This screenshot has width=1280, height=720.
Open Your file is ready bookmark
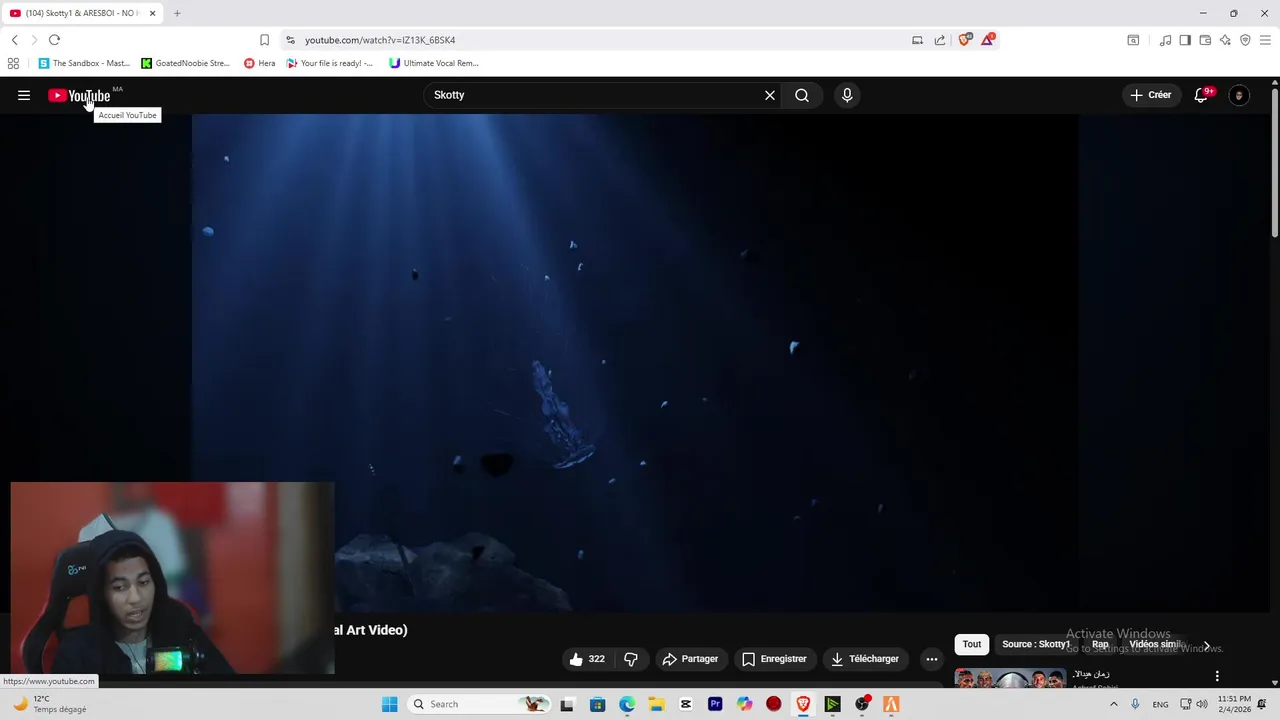click(330, 63)
